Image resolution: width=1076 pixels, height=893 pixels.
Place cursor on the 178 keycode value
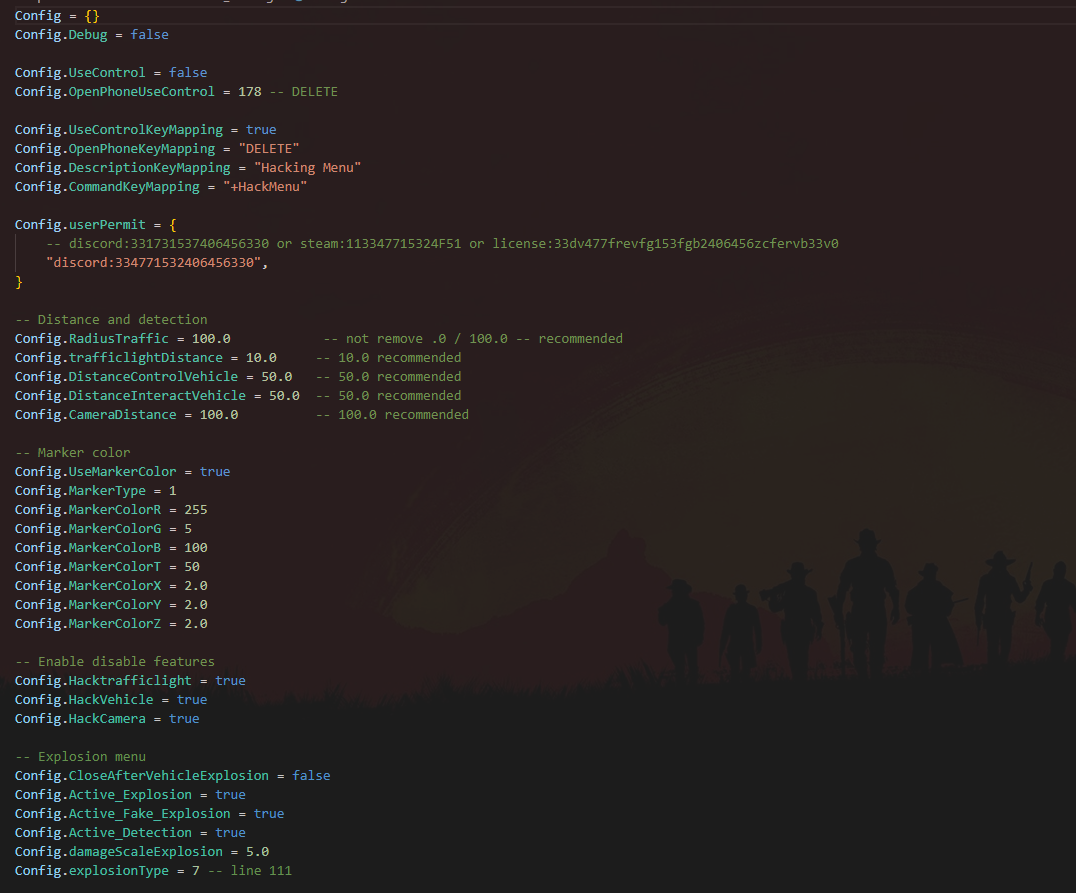pos(249,92)
